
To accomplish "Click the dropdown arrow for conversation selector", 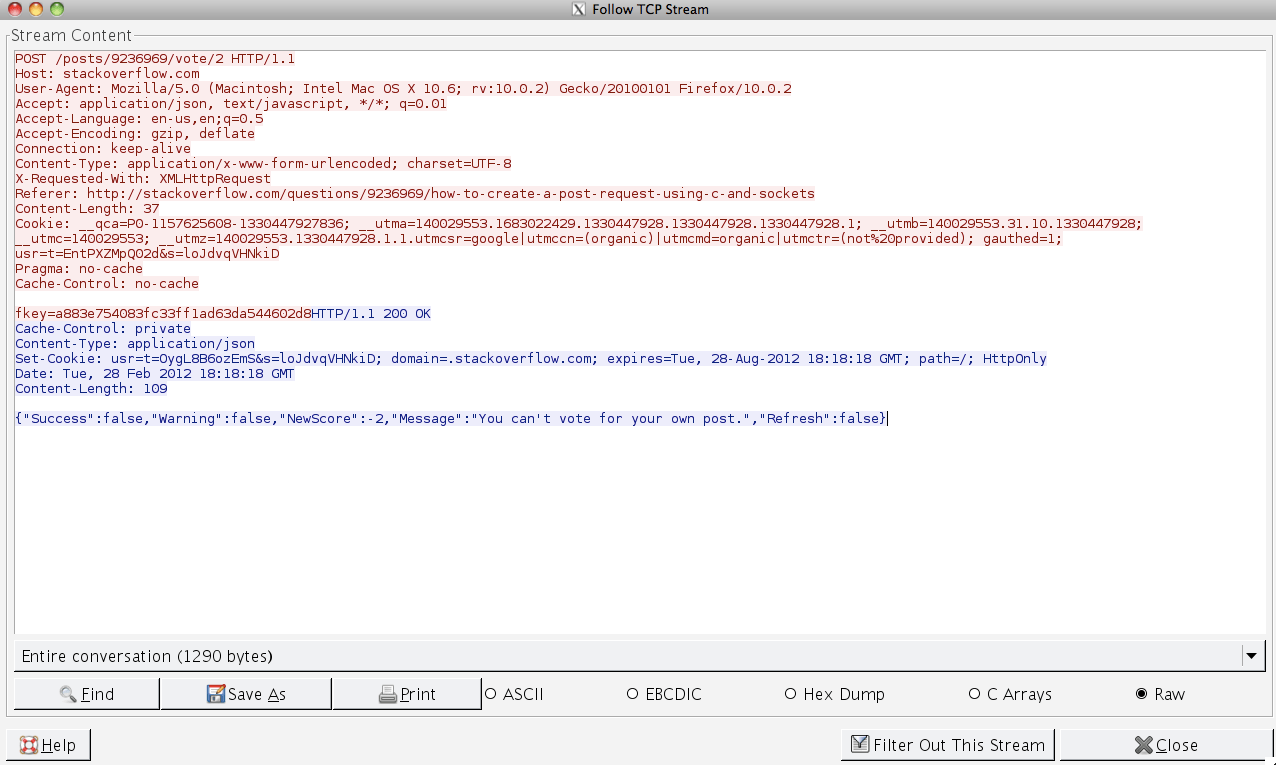I will click(1253, 656).
